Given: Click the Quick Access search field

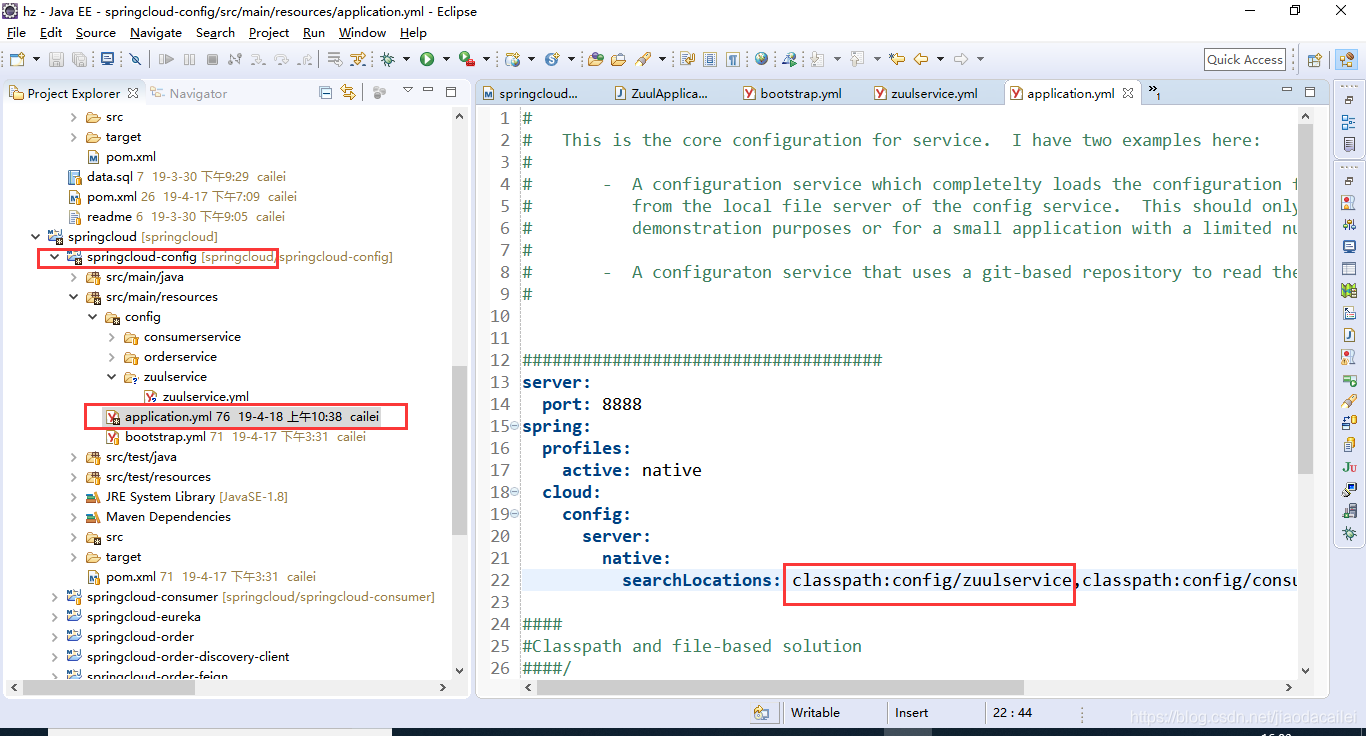Looking at the screenshot, I should click(1245, 59).
